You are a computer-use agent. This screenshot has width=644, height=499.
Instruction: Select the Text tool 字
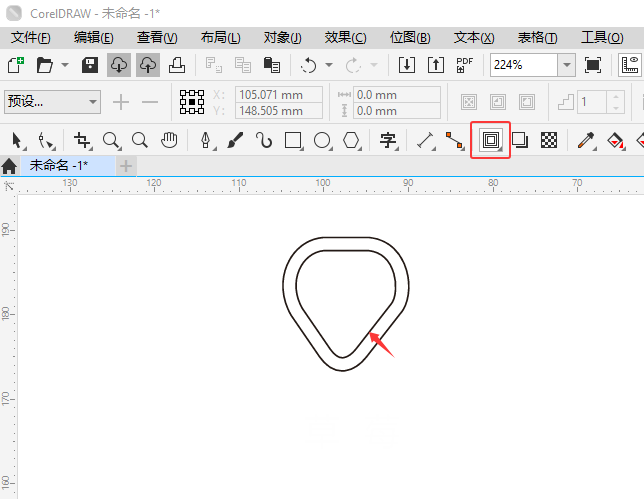click(388, 140)
